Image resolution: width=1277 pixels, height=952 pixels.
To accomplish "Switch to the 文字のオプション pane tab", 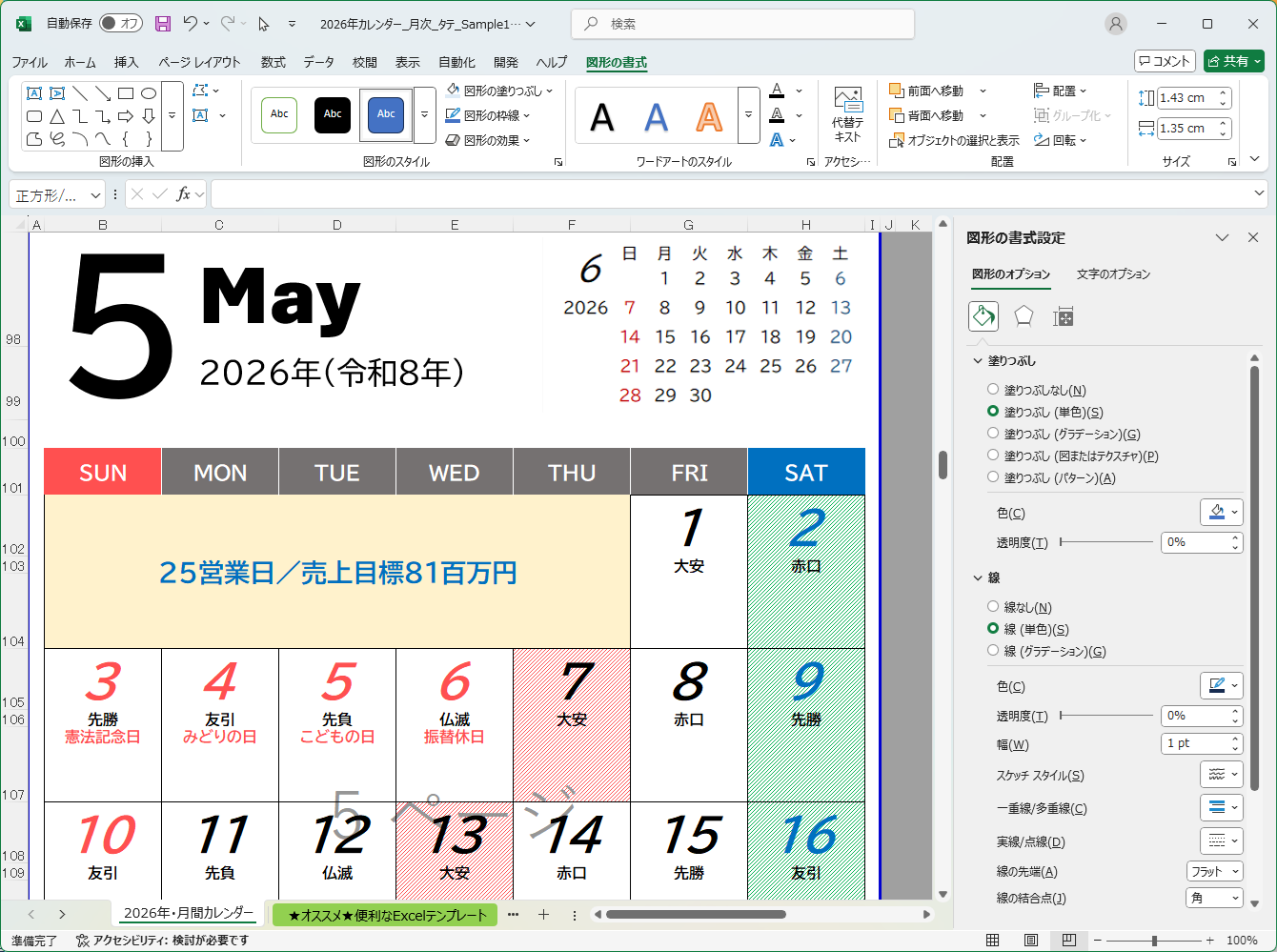I will pos(1113,274).
